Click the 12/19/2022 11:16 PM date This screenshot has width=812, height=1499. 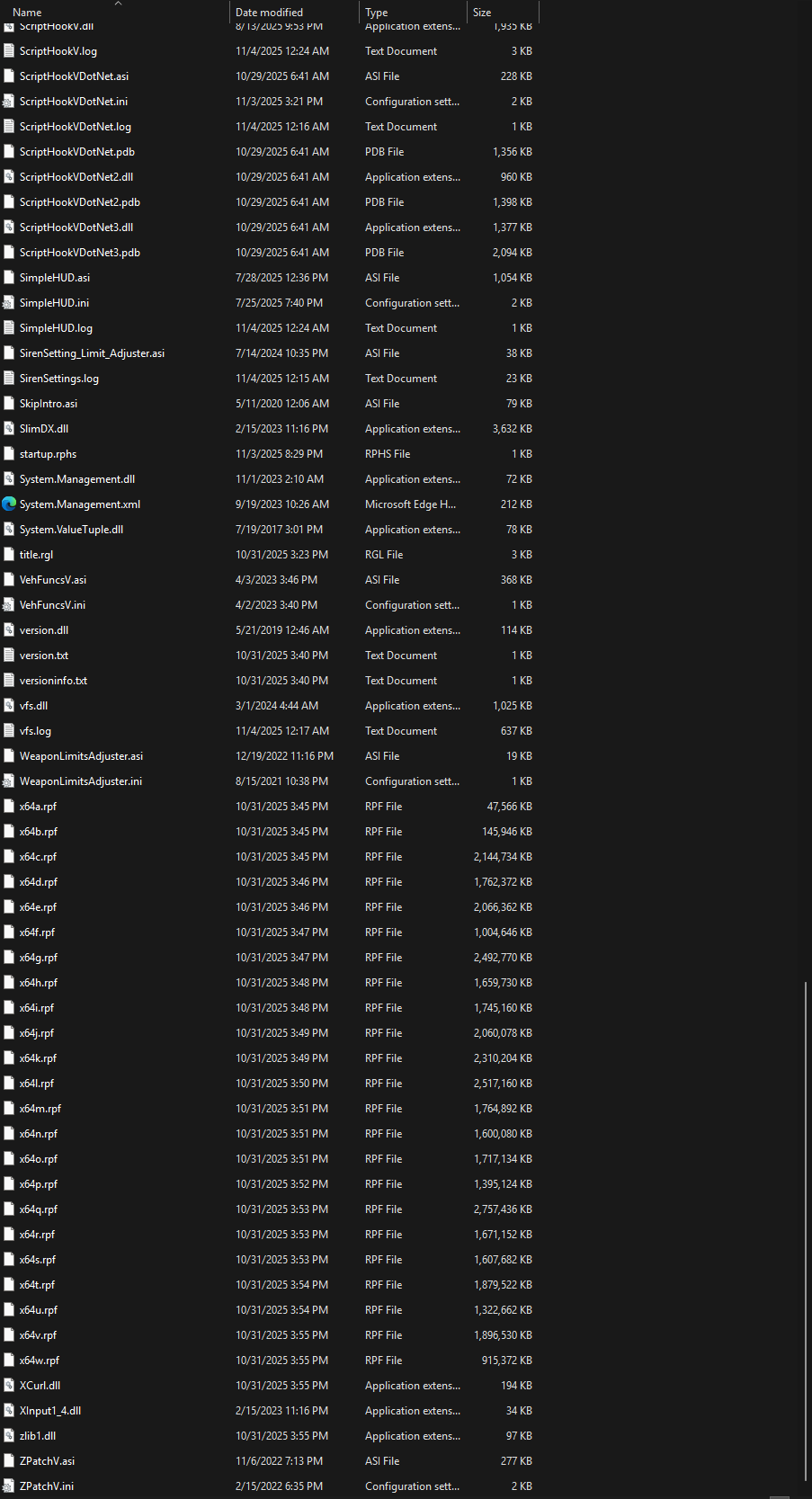coord(284,756)
